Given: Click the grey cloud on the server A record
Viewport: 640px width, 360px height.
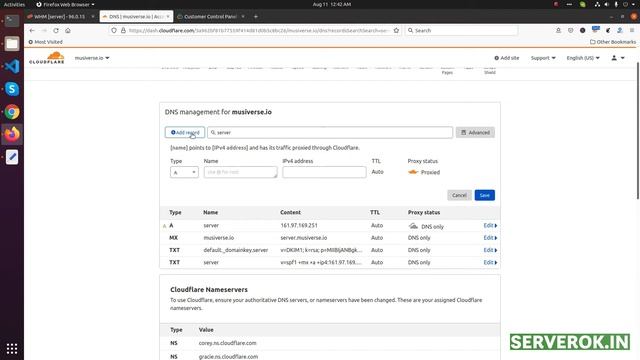Looking at the screenshot, I should 413,226.
